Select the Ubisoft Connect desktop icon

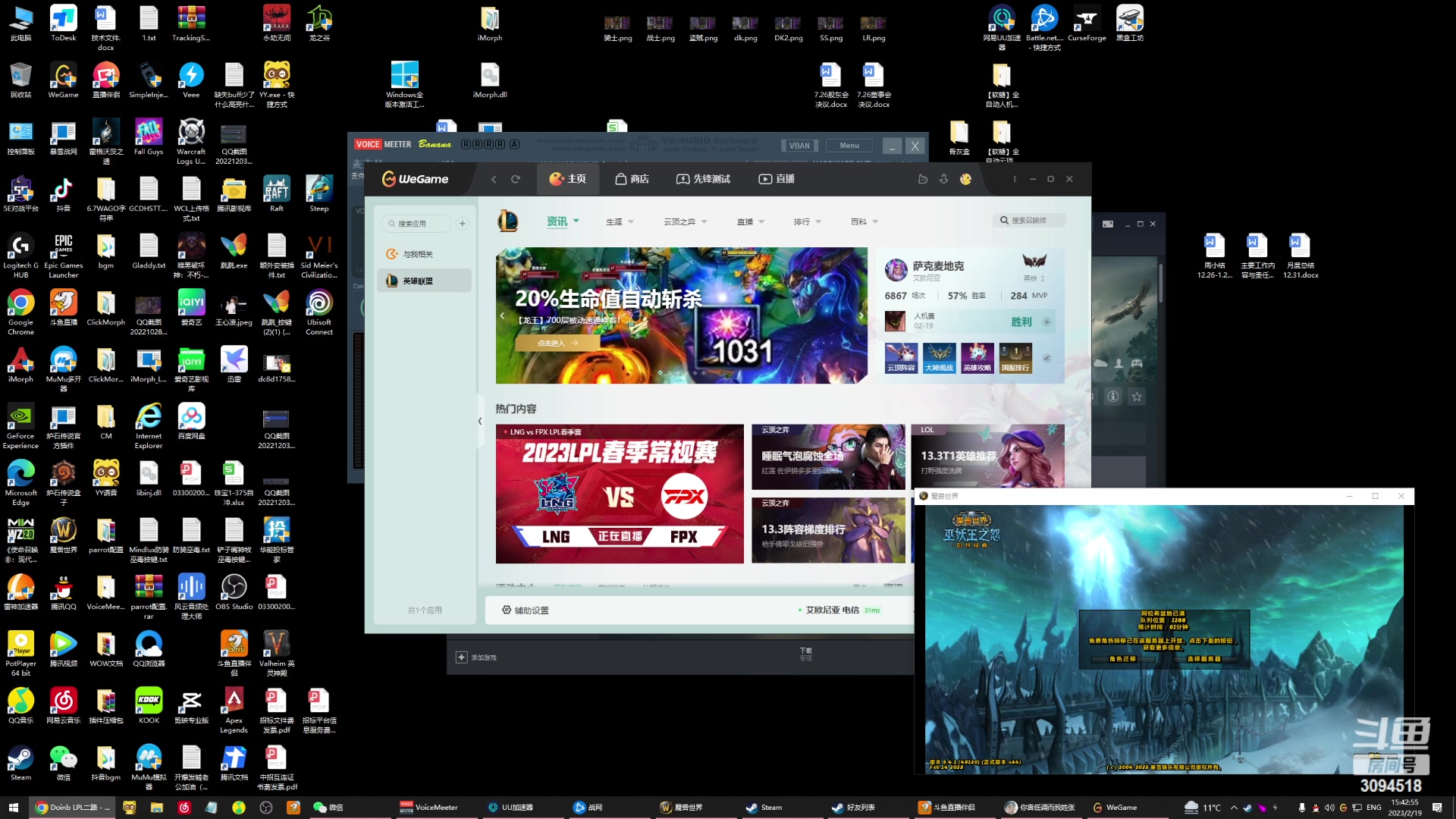(319, 312)
